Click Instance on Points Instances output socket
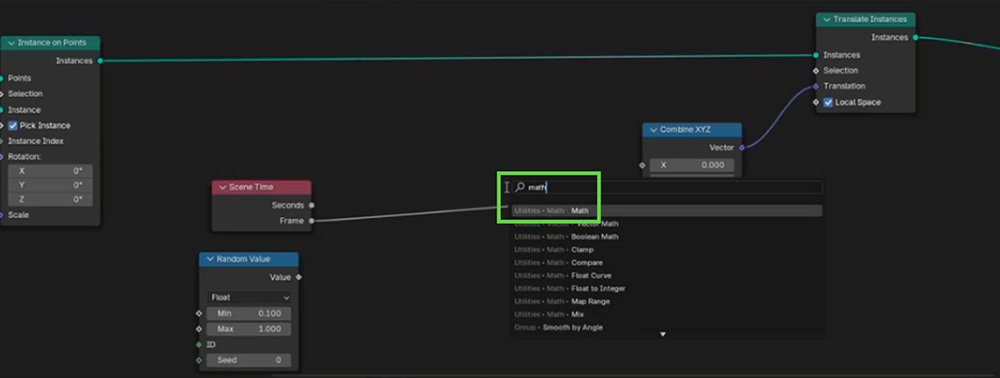Screen dimensions: 1000x378 coord(100,61)
